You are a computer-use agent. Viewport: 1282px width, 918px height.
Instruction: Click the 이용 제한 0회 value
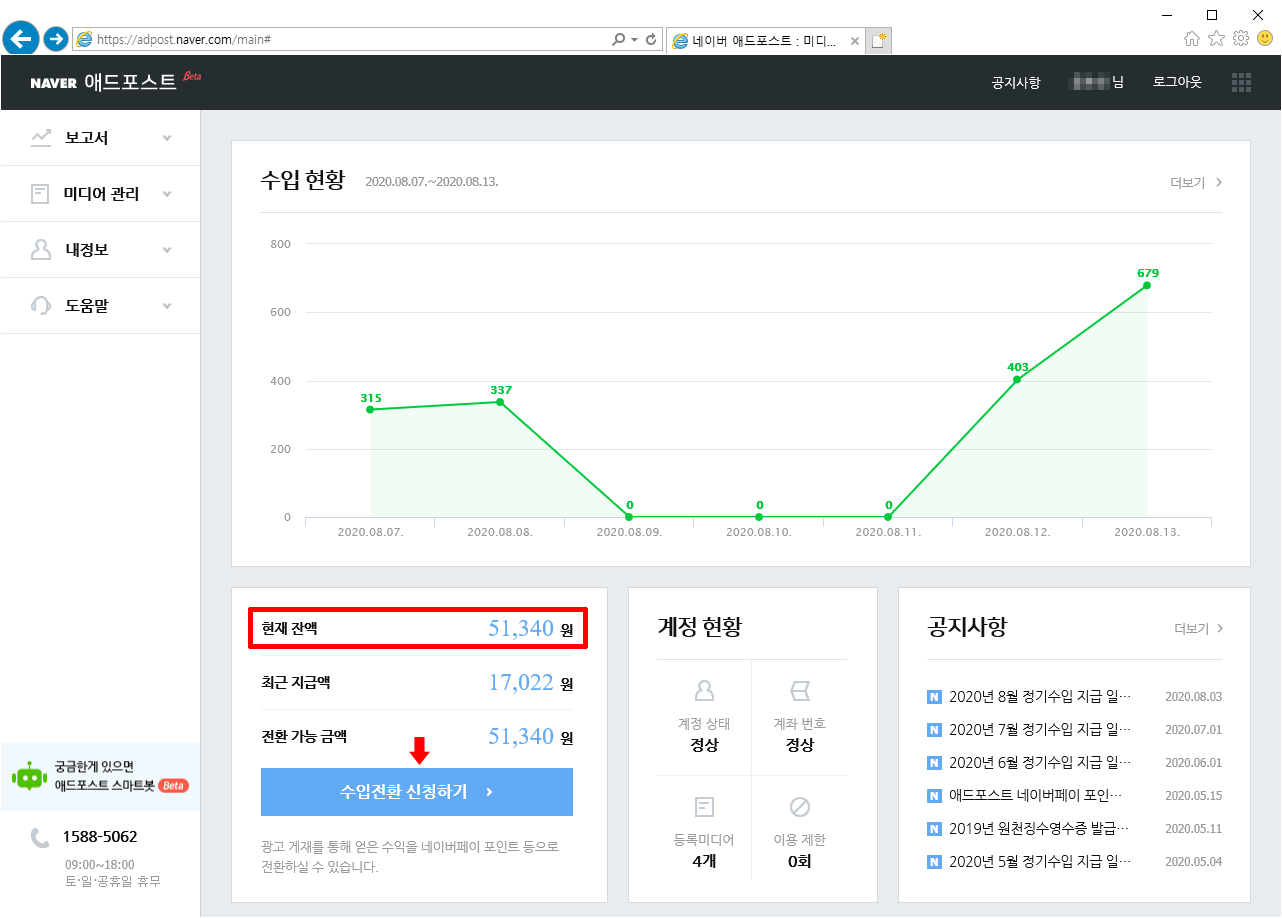(800, 861)
